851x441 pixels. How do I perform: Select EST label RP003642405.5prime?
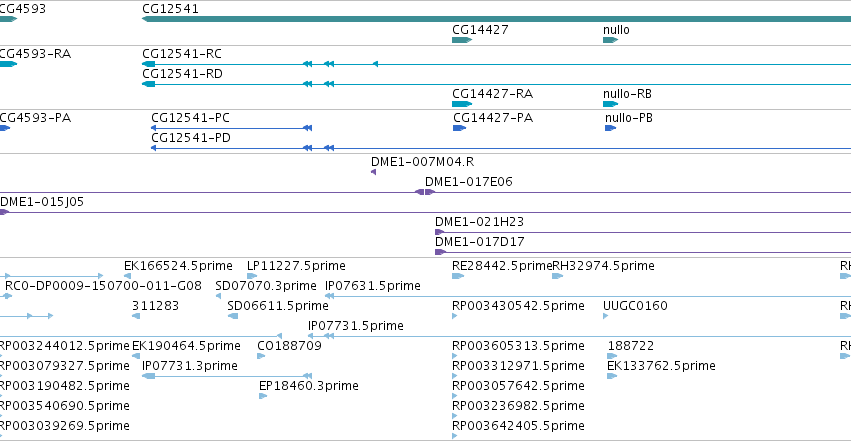[x=518, y=426]
